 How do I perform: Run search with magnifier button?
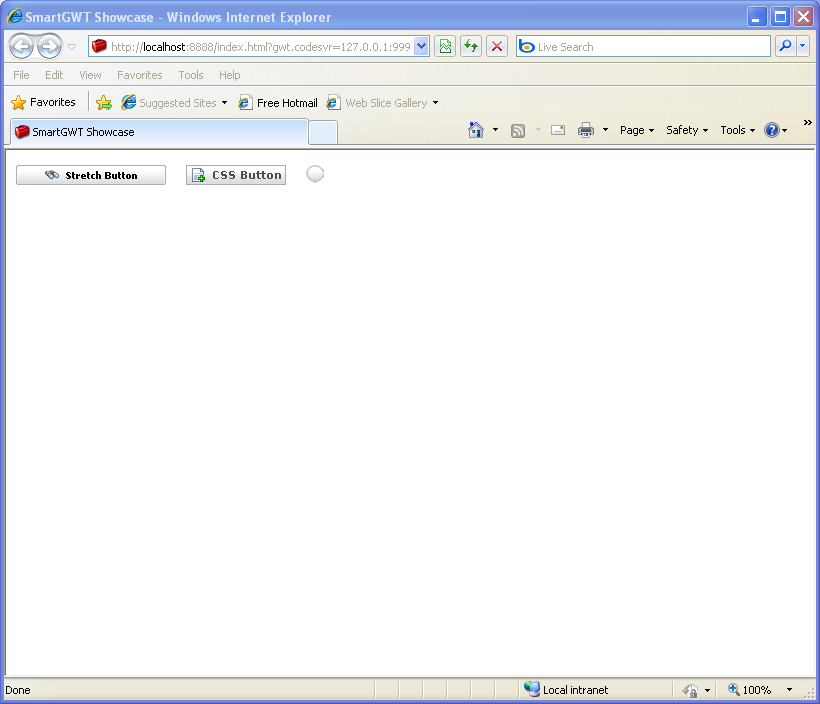point(785,47)
